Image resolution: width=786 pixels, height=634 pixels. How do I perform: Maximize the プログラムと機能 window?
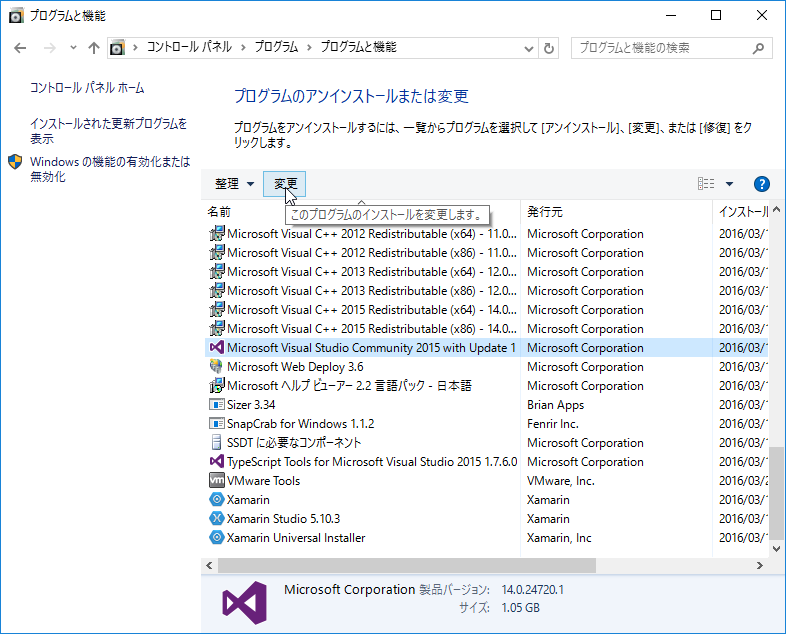(x=716, y=16)
